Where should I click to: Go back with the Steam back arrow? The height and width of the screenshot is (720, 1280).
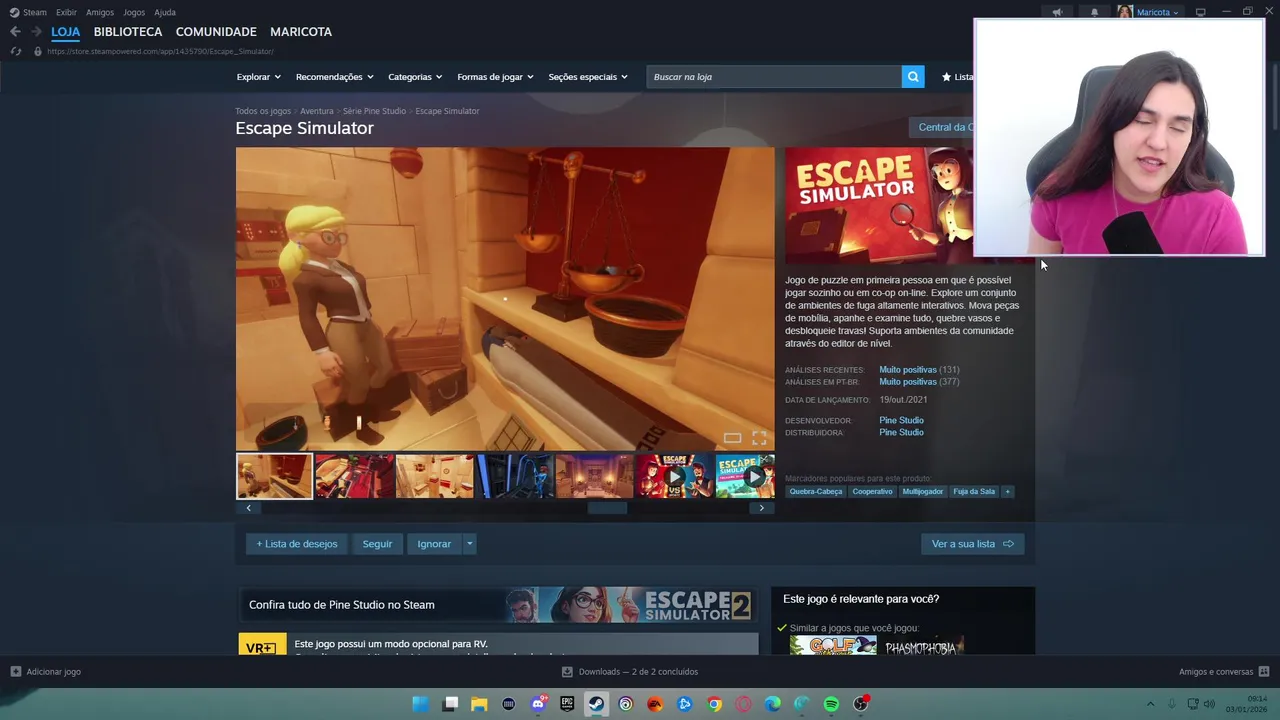coord(15,32)
